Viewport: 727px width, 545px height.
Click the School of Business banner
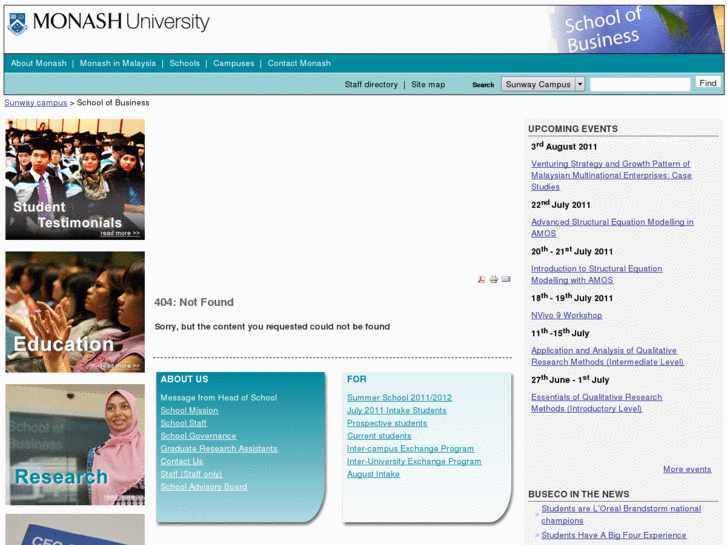tap(635, 29)
